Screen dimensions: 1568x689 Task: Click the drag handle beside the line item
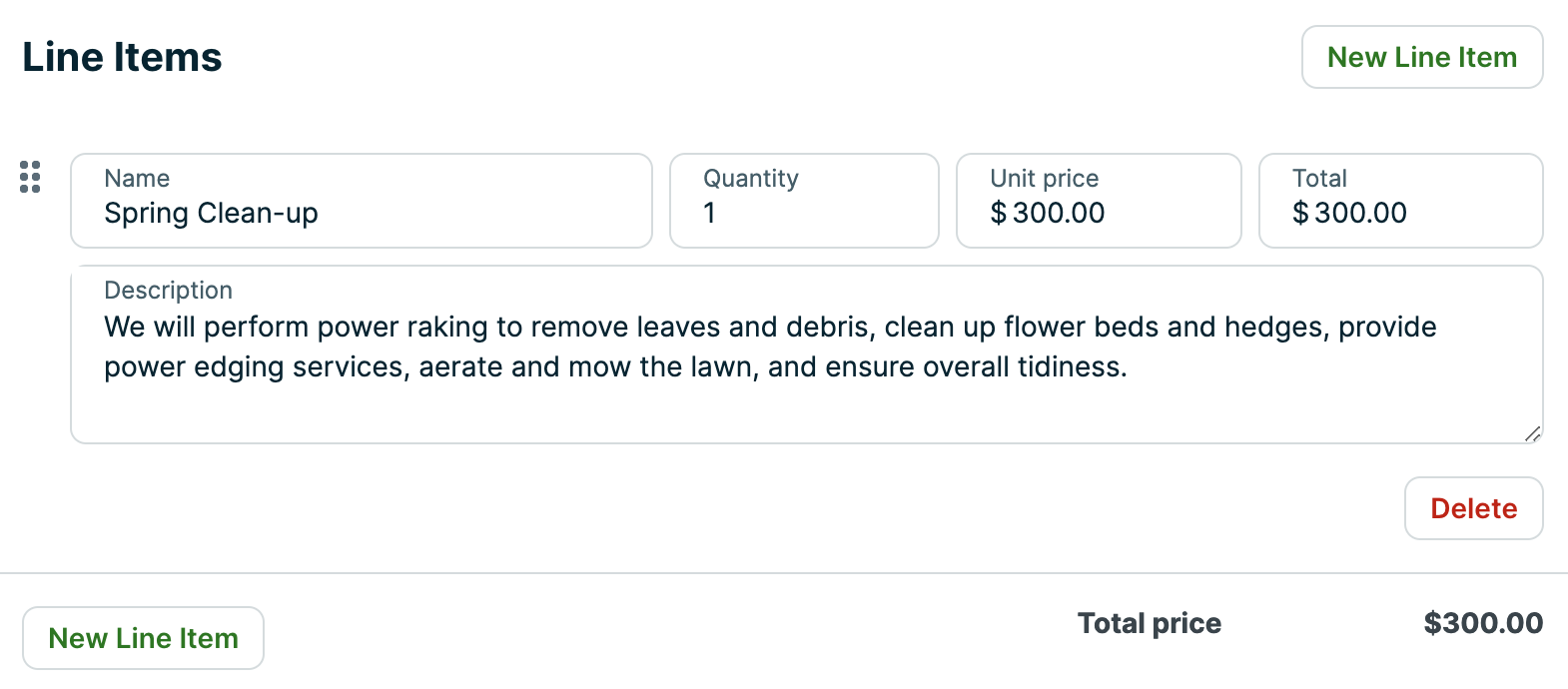30,177
